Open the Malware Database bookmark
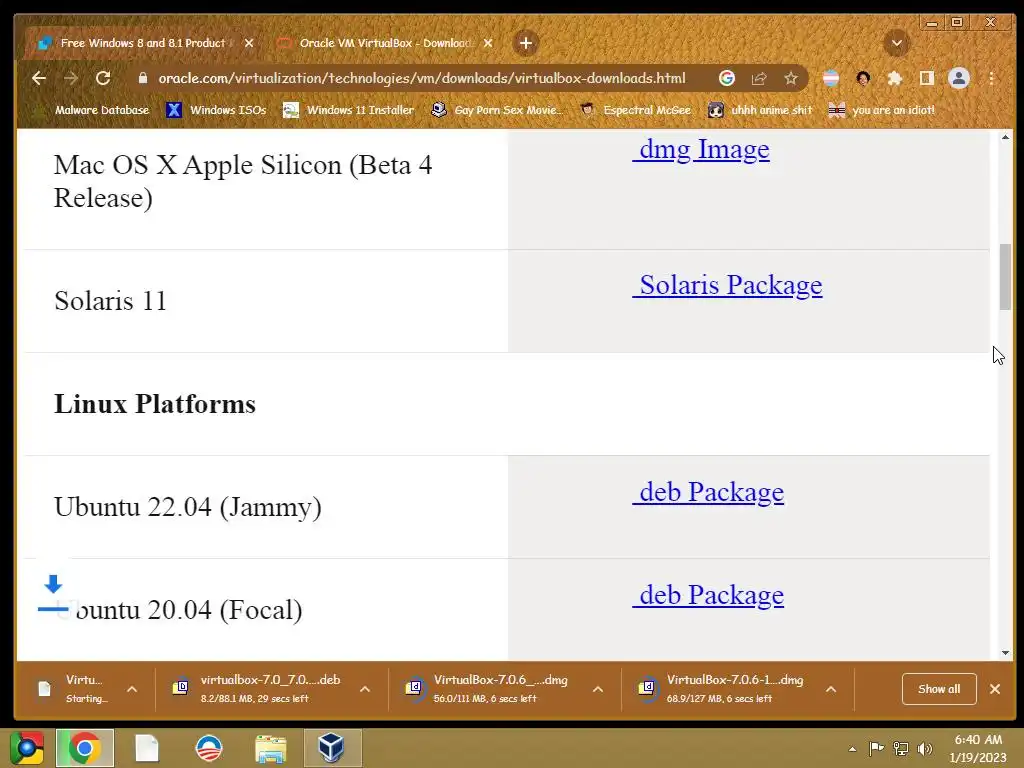 click(91, 110)
